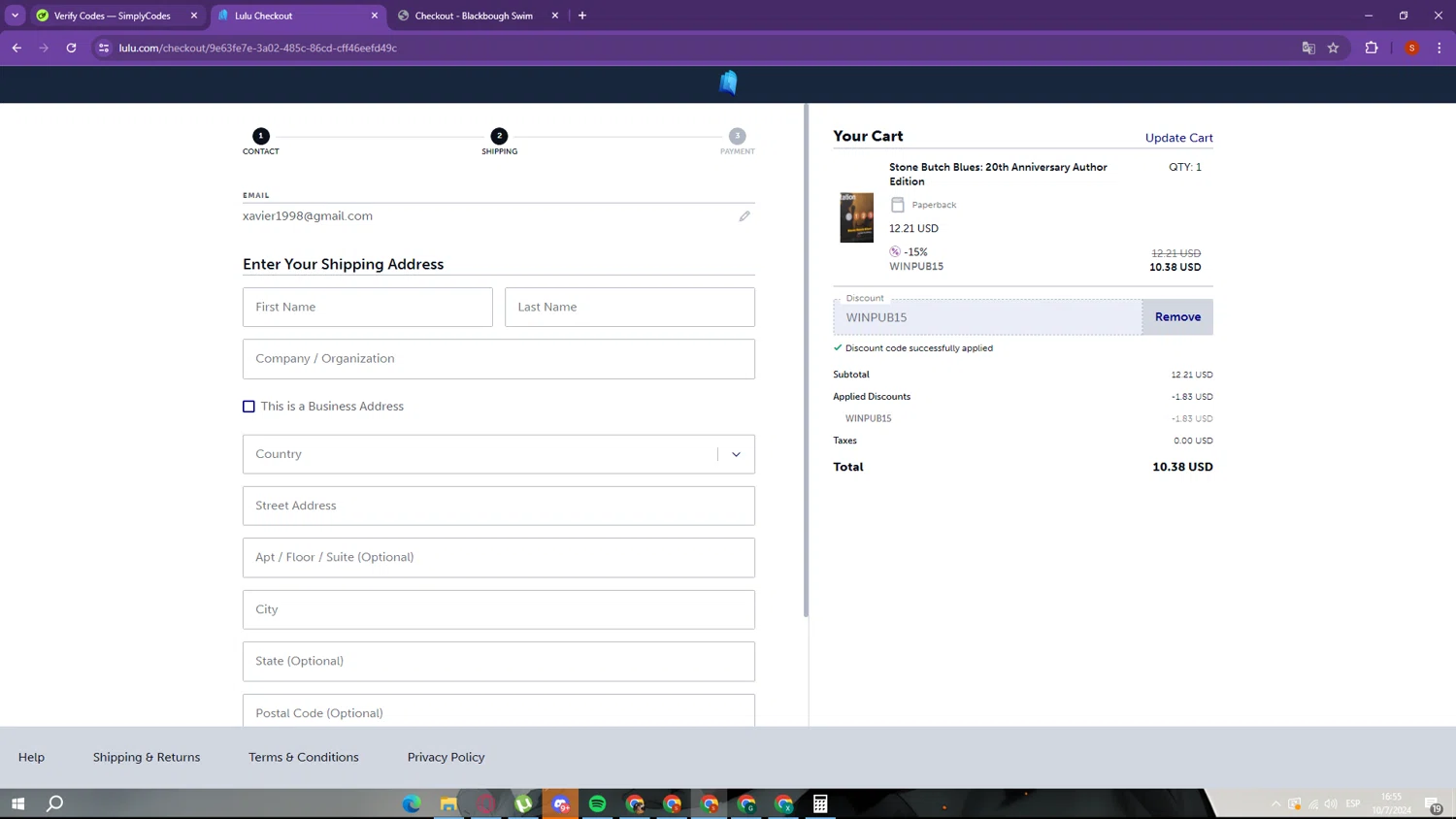Check This is a Business Address
1456x819 pixels.
point(248,407)
